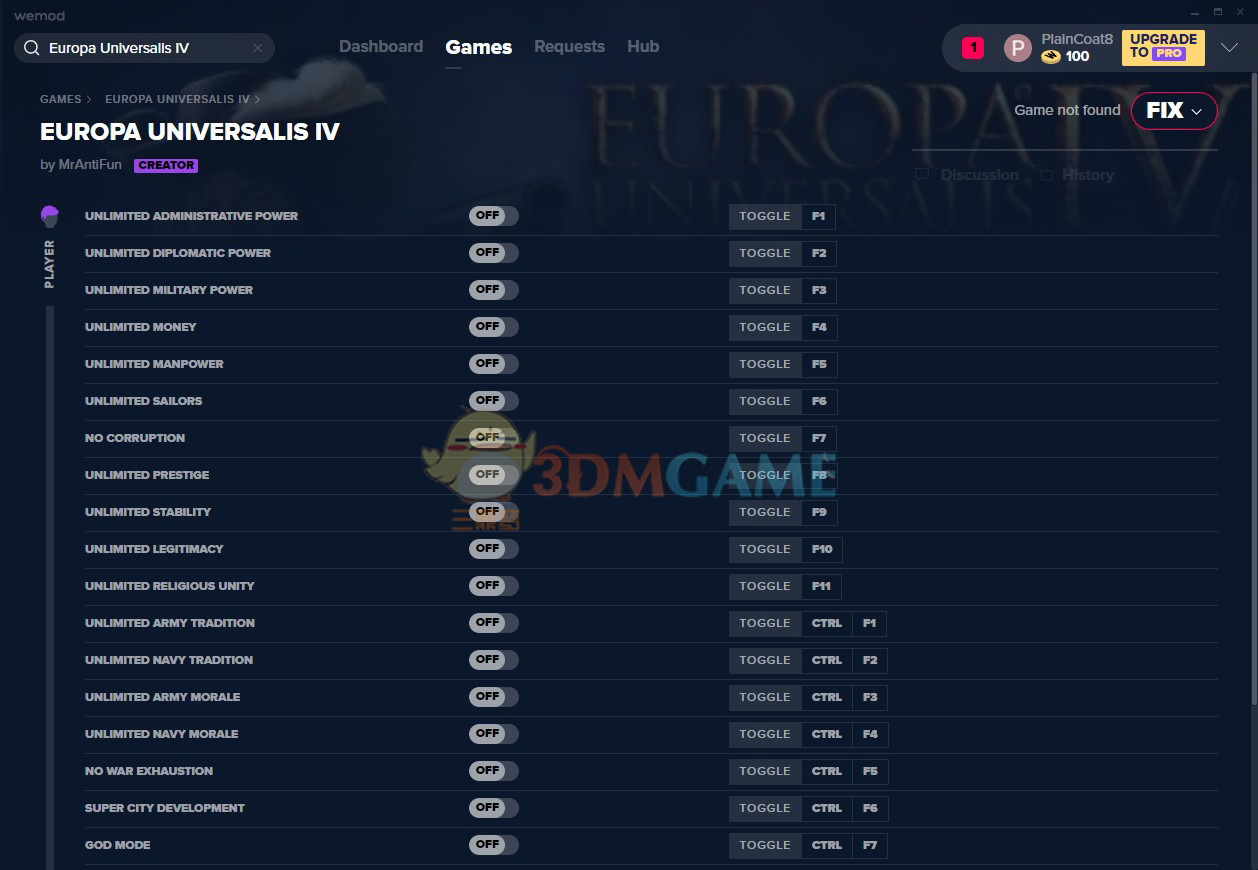Image resolution: width=1258 pixels, height=870 pixels.
Task: Click Upgrade to Pro button
Action: tap(1163, 47)
